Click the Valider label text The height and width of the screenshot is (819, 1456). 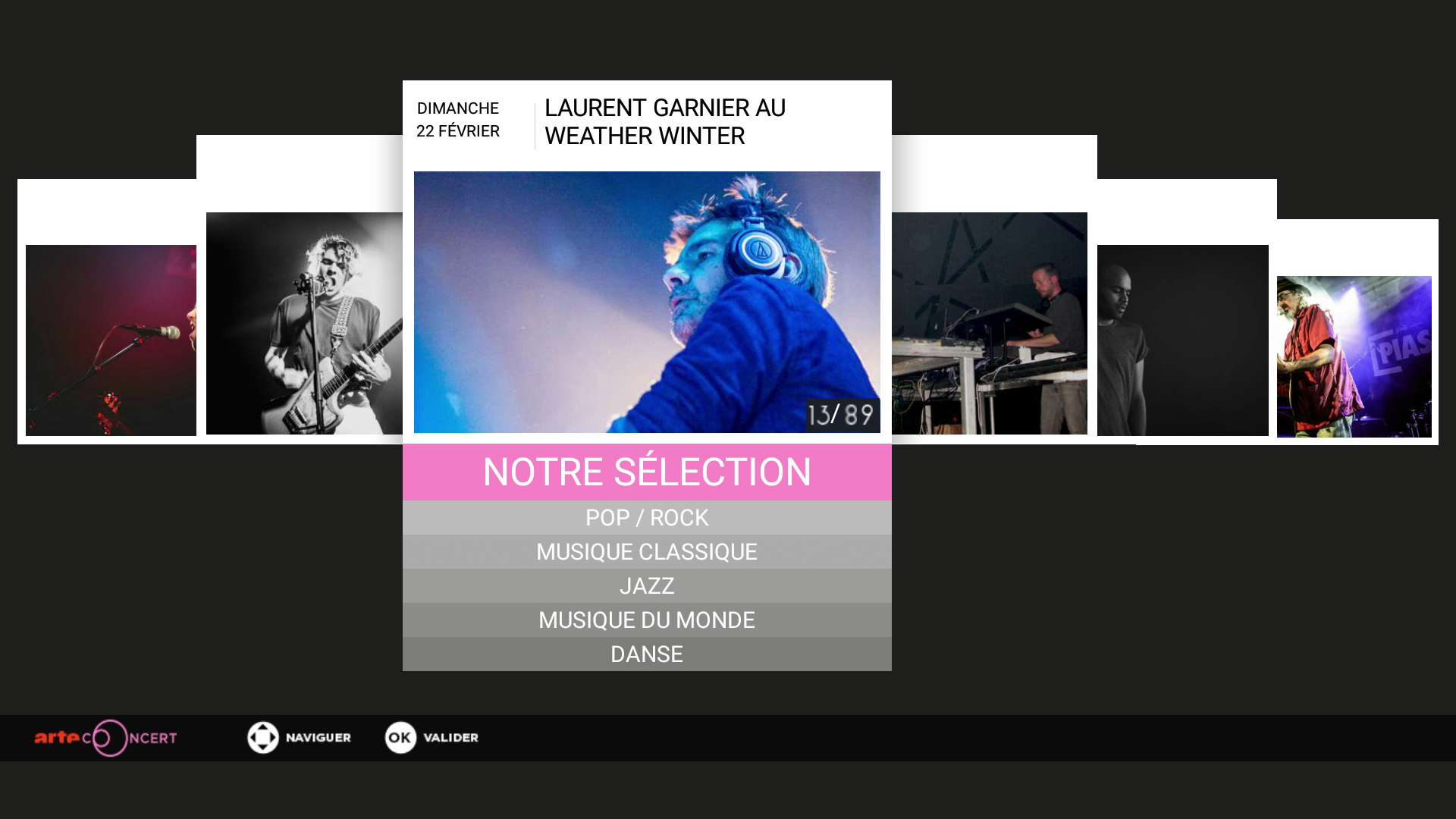[x=451, y=738]
